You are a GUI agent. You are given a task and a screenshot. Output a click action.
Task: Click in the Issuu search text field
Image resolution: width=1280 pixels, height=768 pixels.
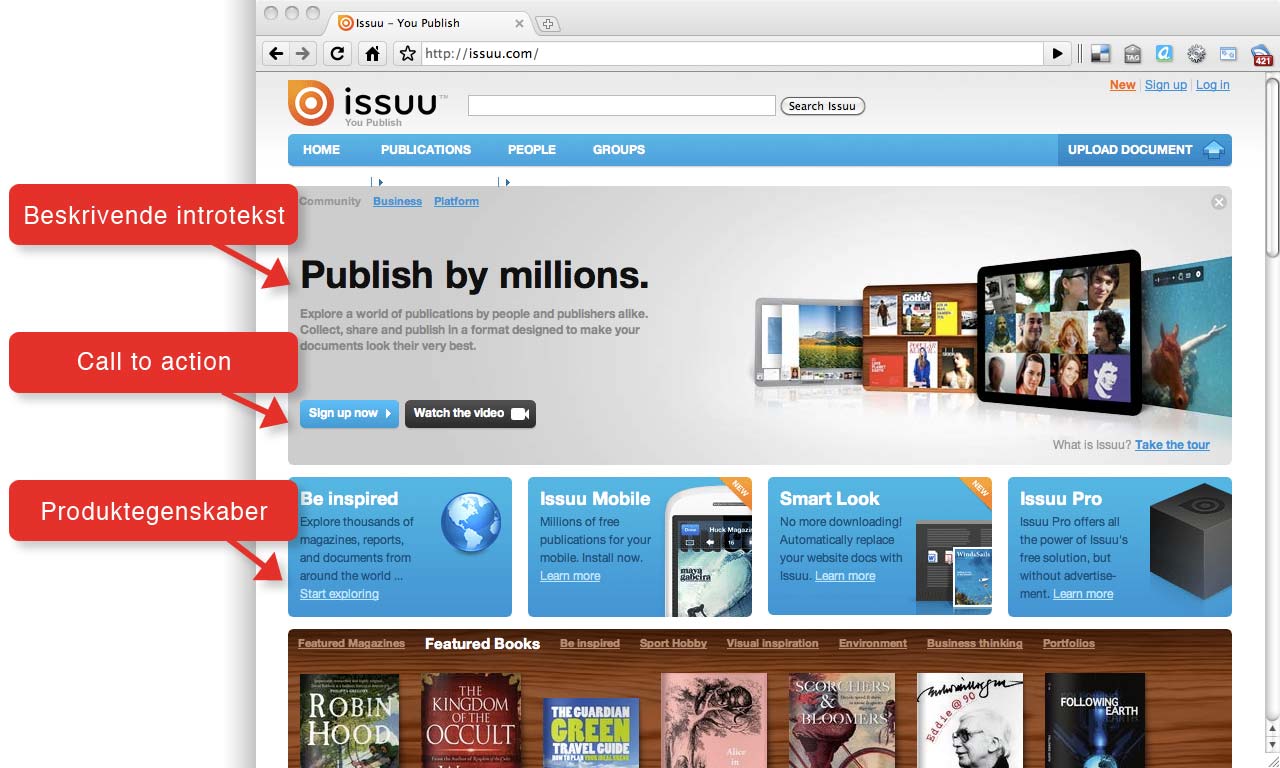[x=621, y=106]
